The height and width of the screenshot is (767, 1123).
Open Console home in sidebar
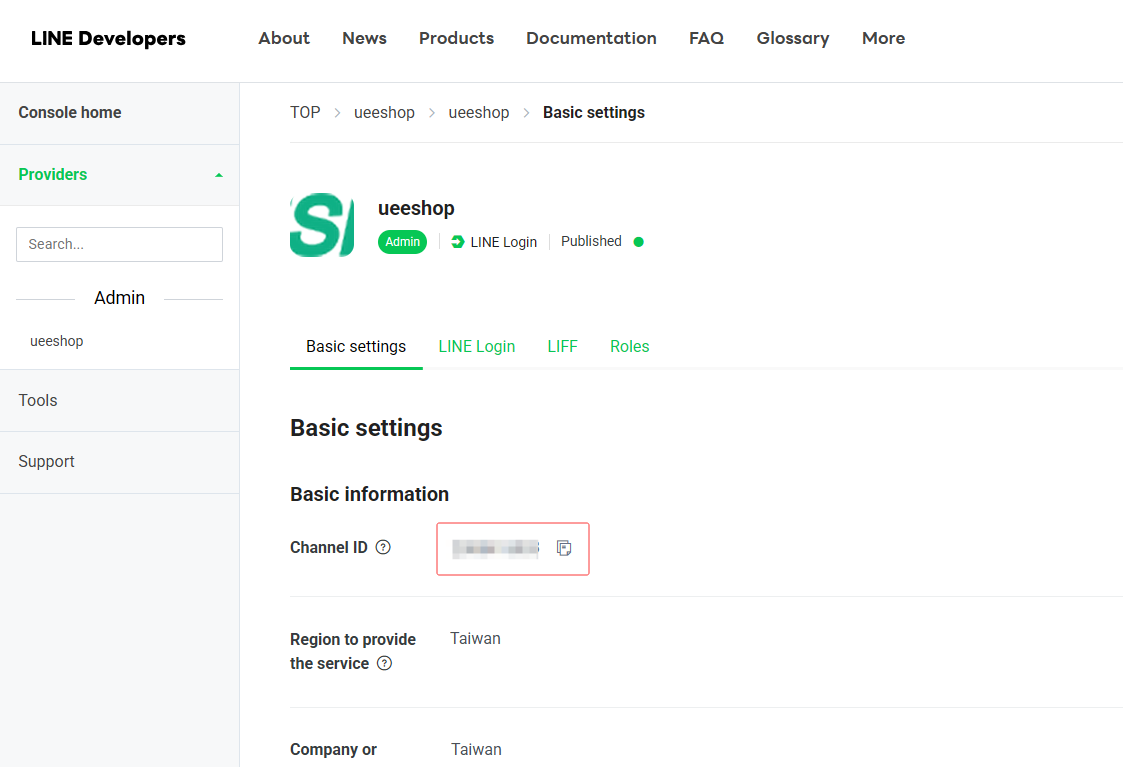click(x=70, y=112)
